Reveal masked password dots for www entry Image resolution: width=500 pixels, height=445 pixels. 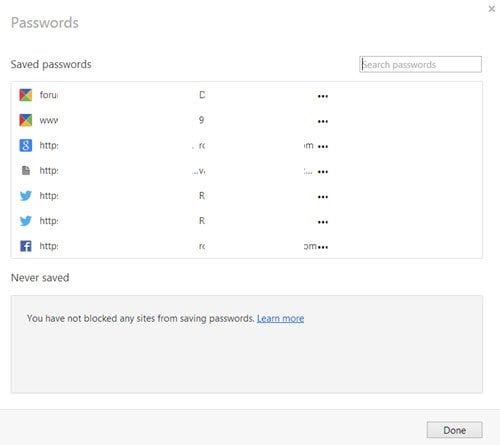(x=323, y=122)
